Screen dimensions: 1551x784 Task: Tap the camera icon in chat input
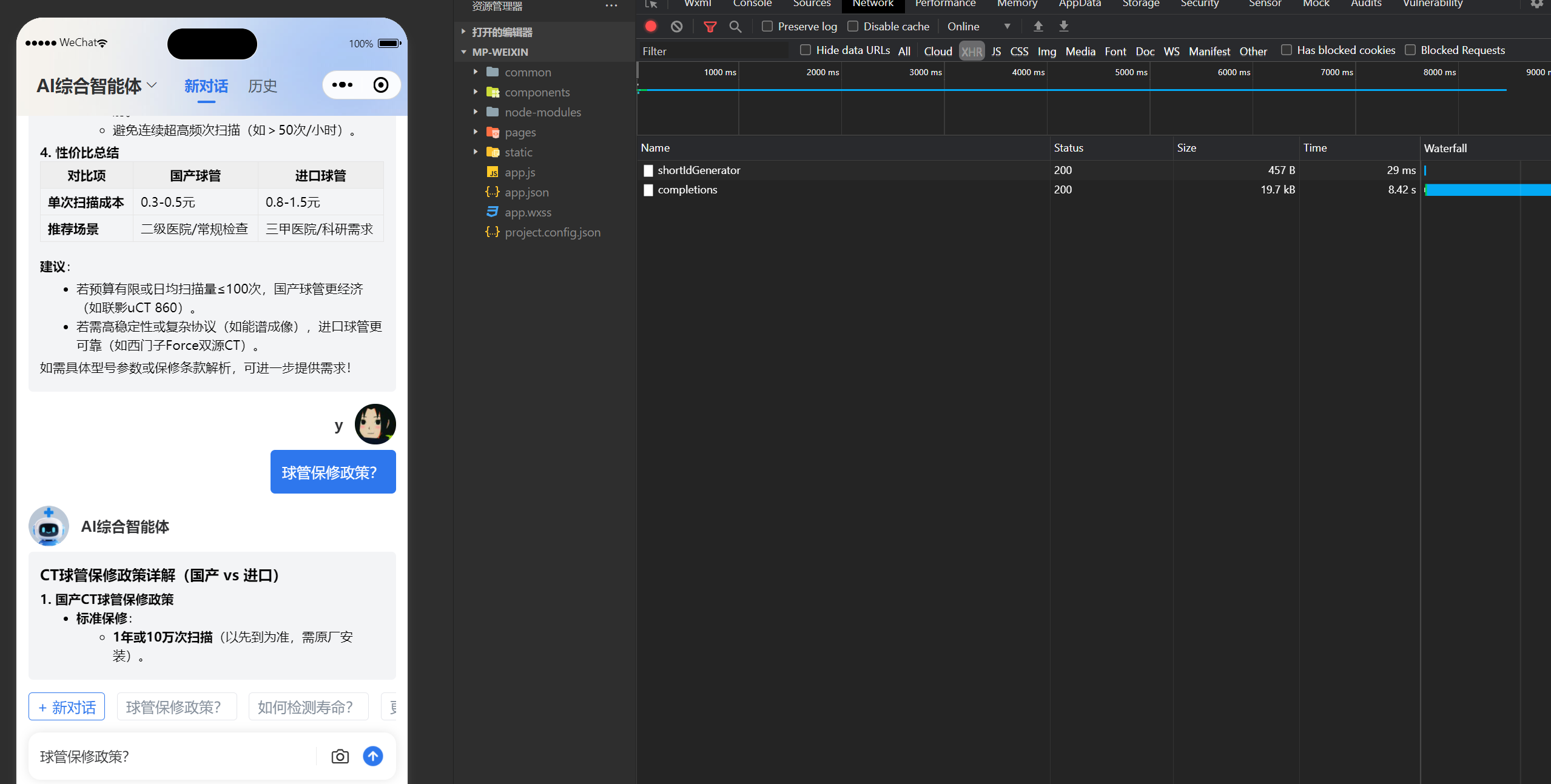pos(340,756)
